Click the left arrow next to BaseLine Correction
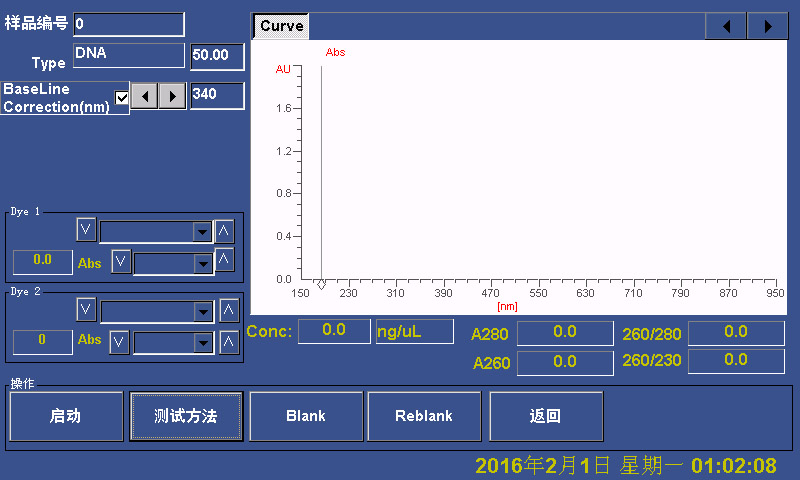Image resolution: width=800 pixels, height=480 pixels. click(145, 97)
